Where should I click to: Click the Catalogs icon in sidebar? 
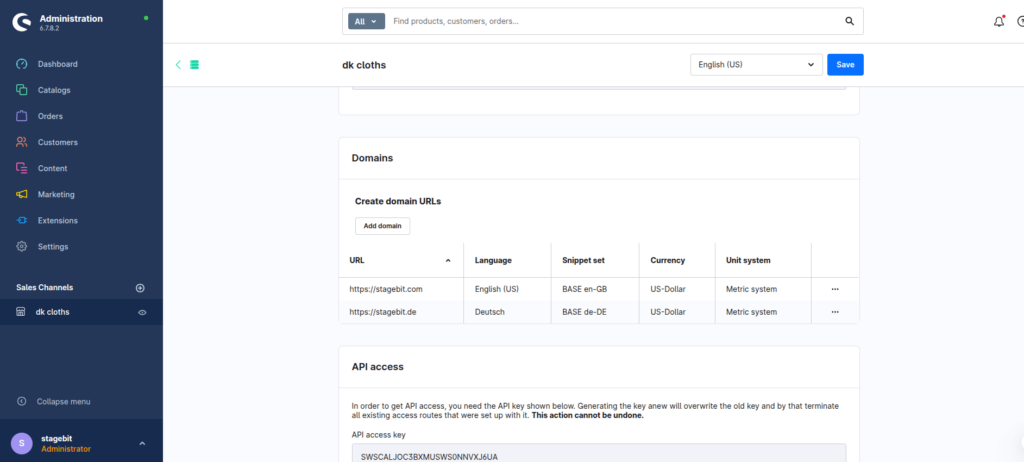tap(22, 90)
